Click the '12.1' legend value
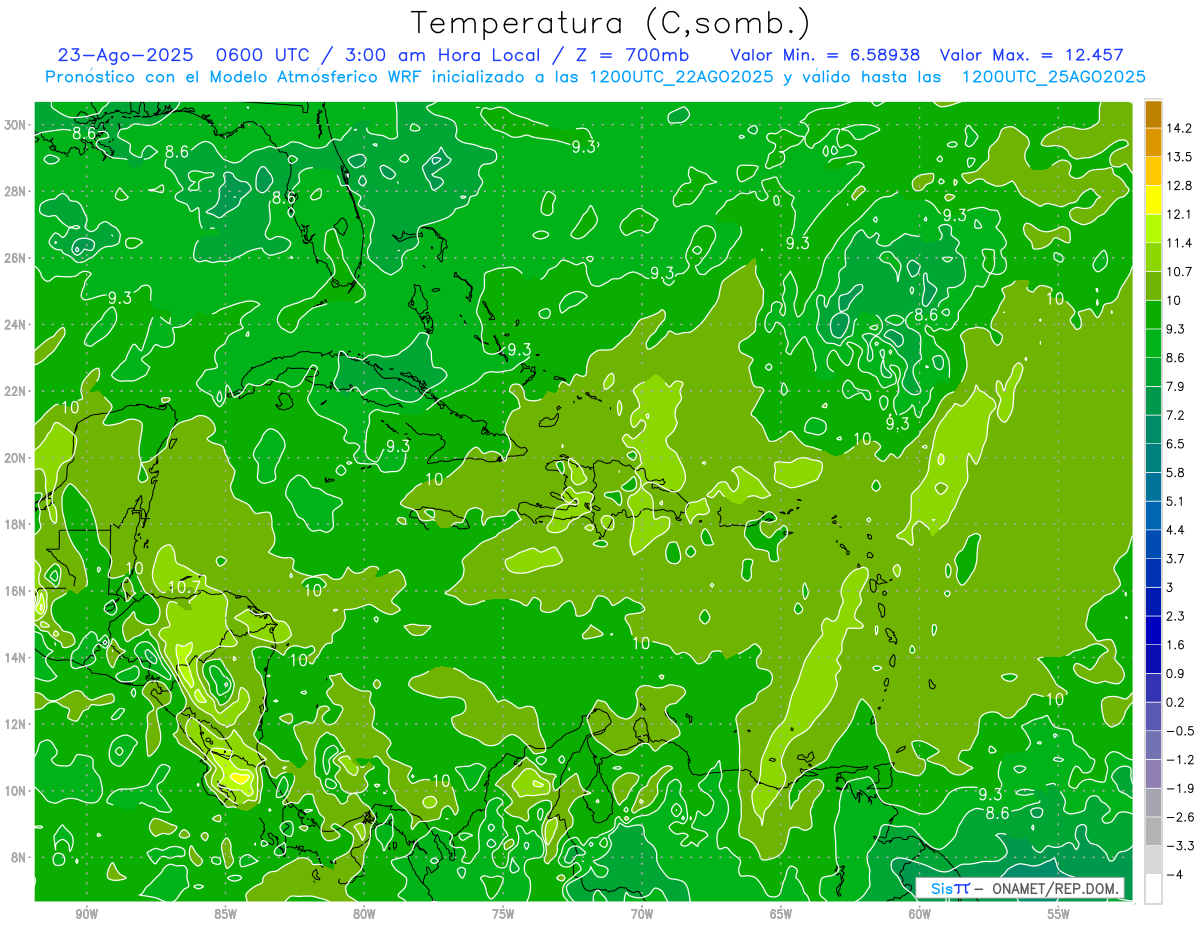This screenshot has height=927, width=1200. tap(1179, 214)
